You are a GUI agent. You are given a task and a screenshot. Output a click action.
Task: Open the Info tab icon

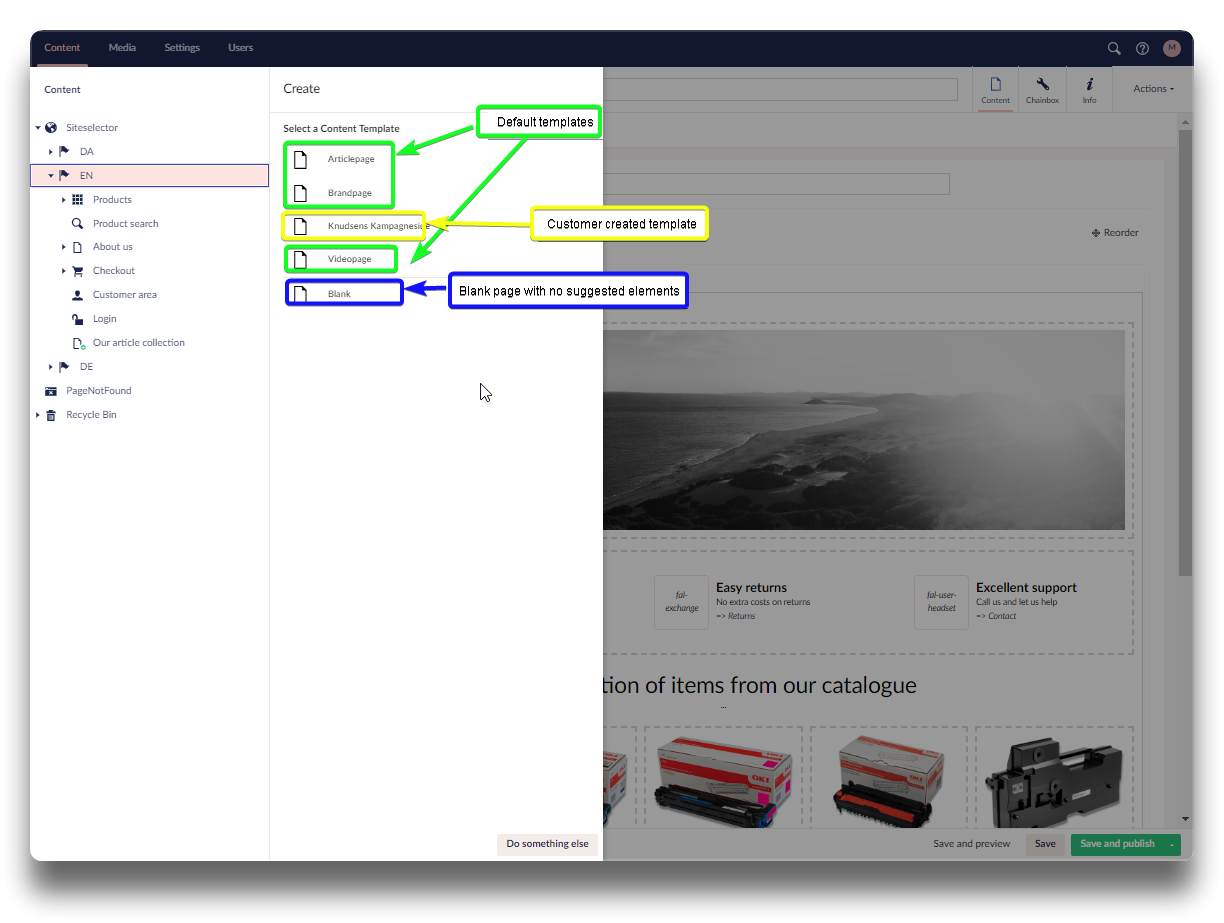coord(1089,89)
